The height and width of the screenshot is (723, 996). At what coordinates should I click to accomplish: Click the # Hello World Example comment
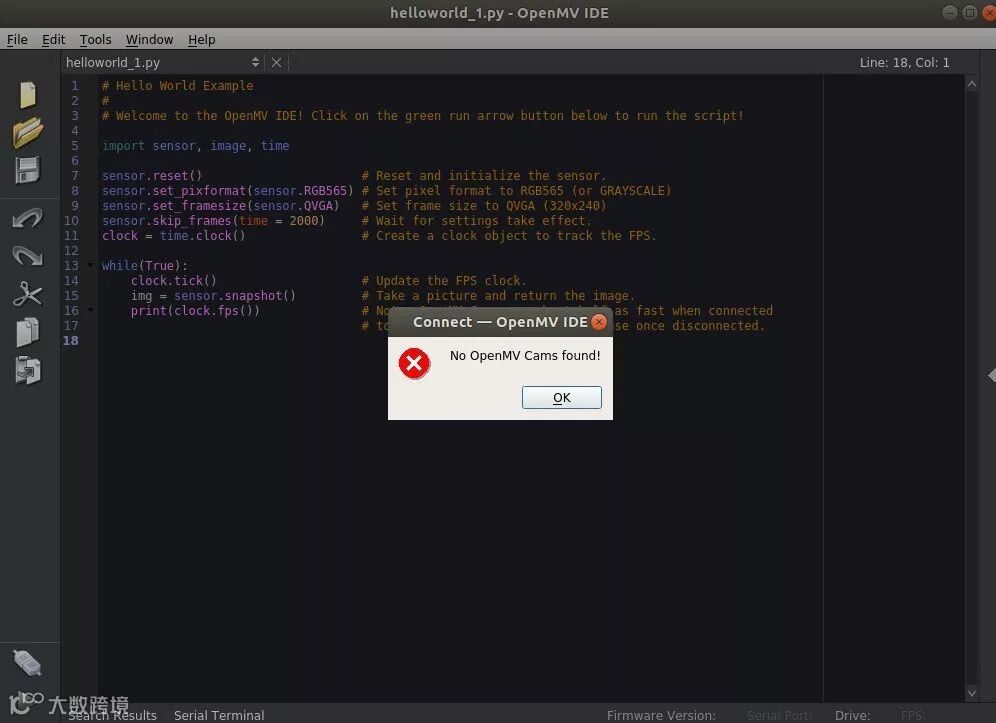177,86
